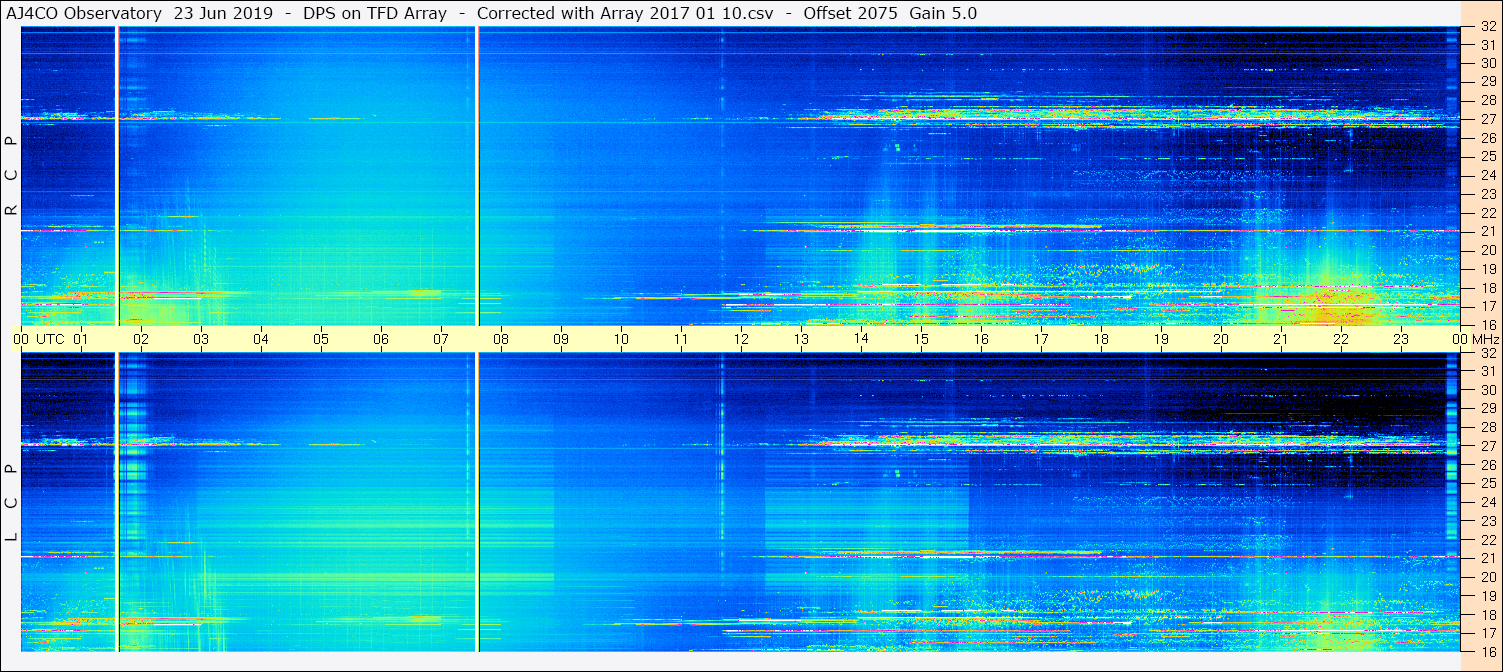1503x672 pixels.
Task: Click the AJ4CO Observatory title text
Action: tap(83, 13)
